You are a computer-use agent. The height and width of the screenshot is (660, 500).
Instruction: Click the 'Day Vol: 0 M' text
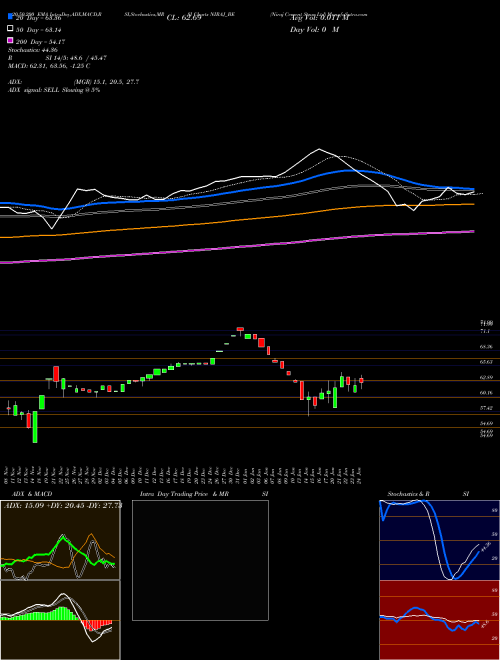(314, 30)
